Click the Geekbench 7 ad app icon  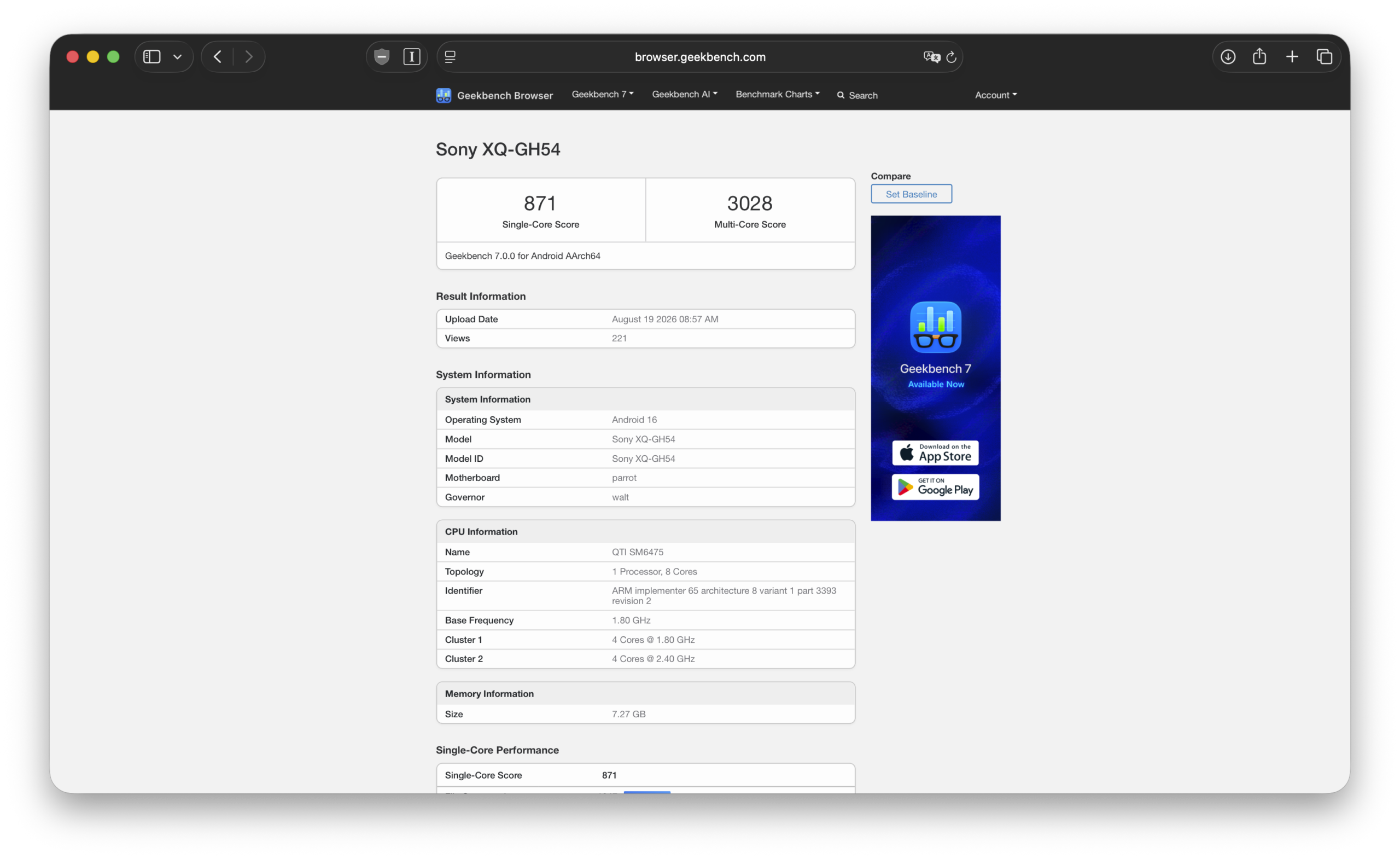click(936, 327)
